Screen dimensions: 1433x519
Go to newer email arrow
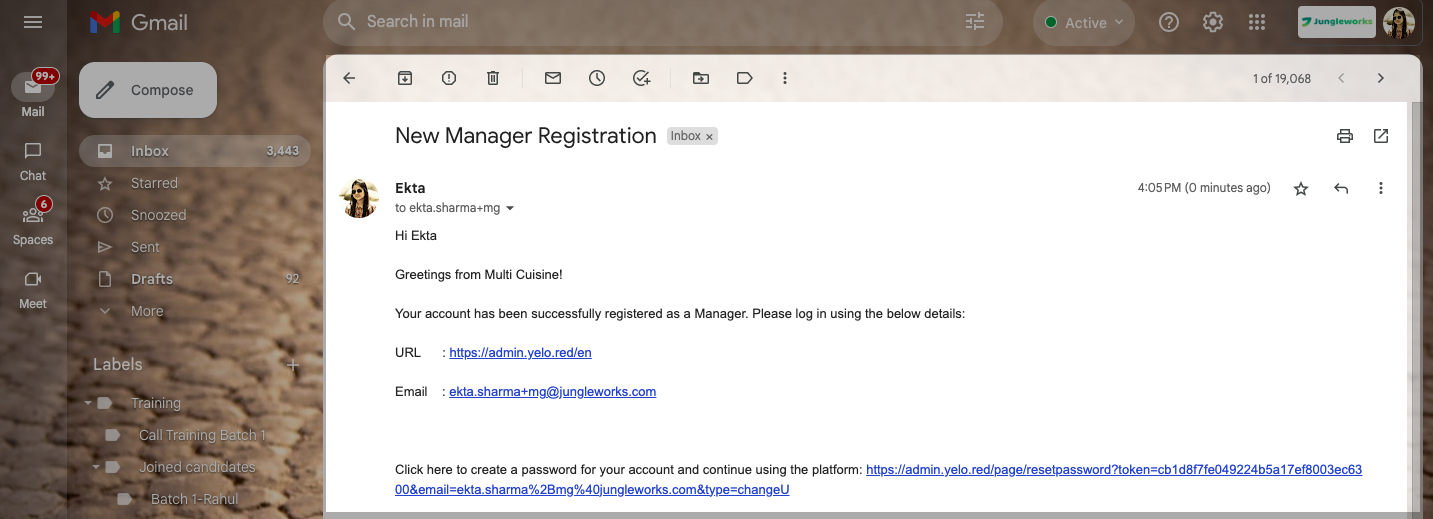coord(1342,78)
